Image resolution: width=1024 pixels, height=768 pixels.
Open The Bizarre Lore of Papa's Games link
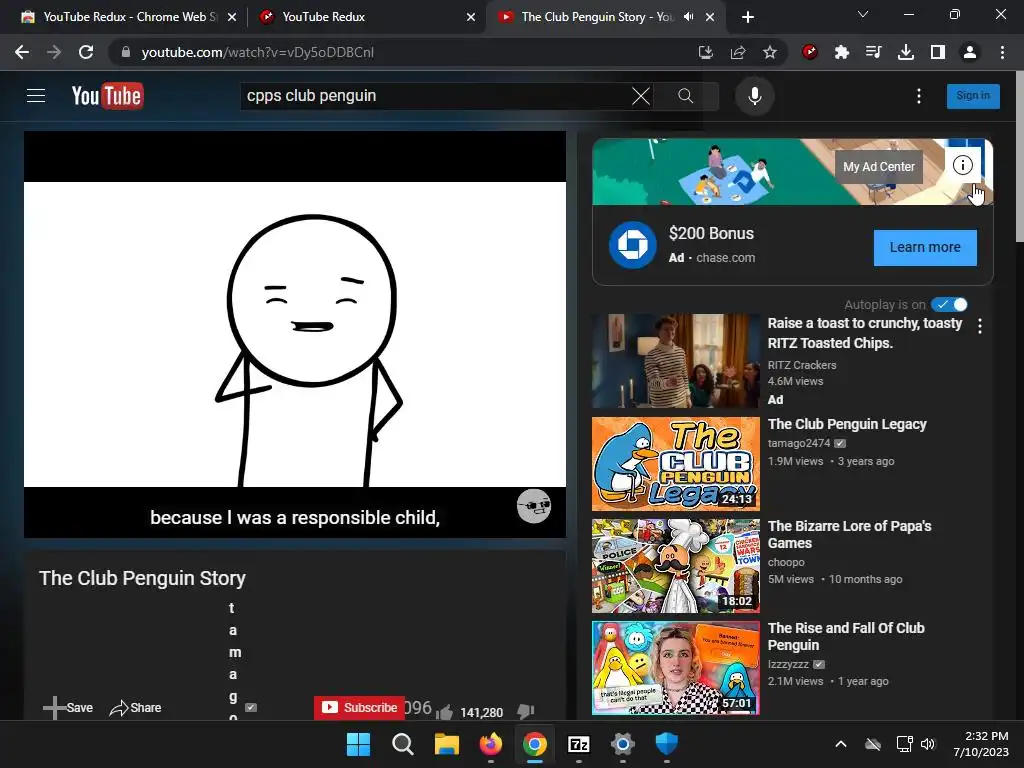[849, 535]
